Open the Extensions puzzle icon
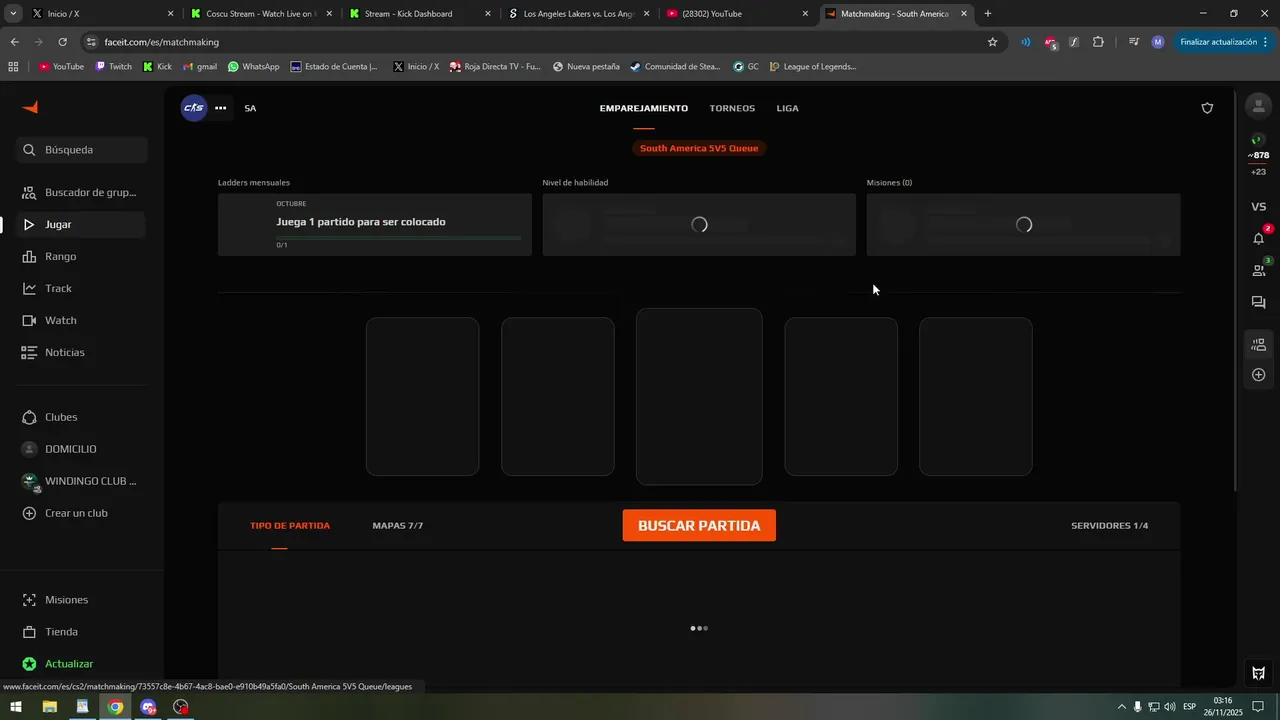This screenshot has height=720, width=1280. 1098,42
